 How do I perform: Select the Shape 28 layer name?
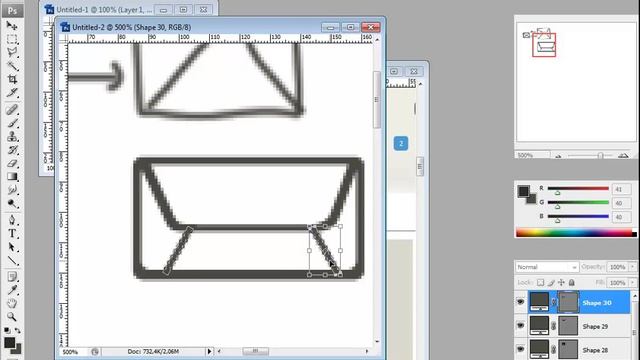(x=595, y=350)
